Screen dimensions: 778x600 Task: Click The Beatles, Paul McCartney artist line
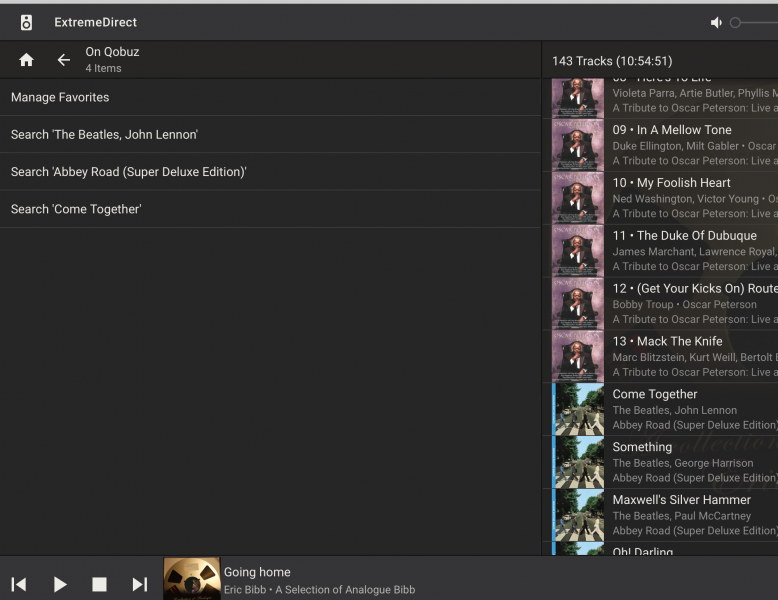click(682, 516)
